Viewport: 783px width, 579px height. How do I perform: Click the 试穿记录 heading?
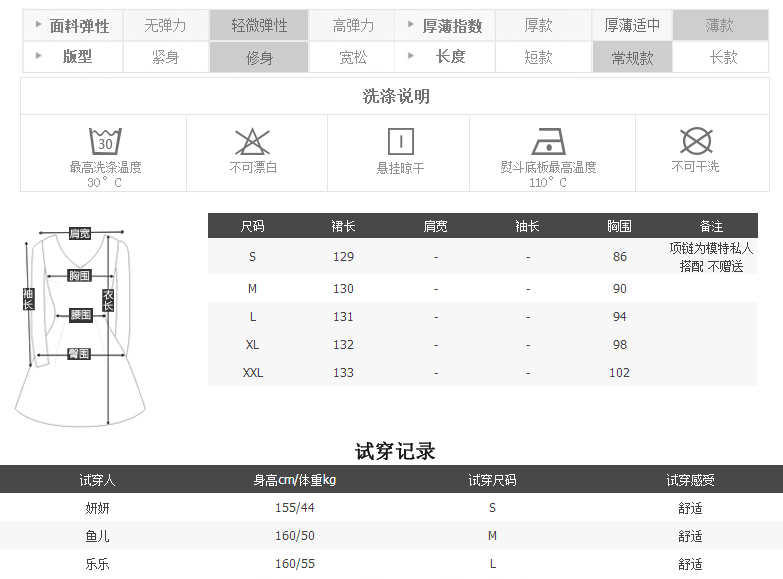[395, 451]
